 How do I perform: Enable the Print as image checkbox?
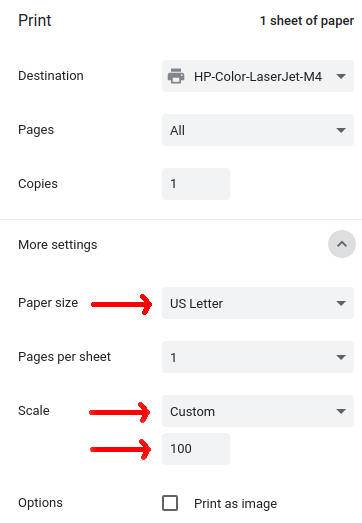(170, 503)
